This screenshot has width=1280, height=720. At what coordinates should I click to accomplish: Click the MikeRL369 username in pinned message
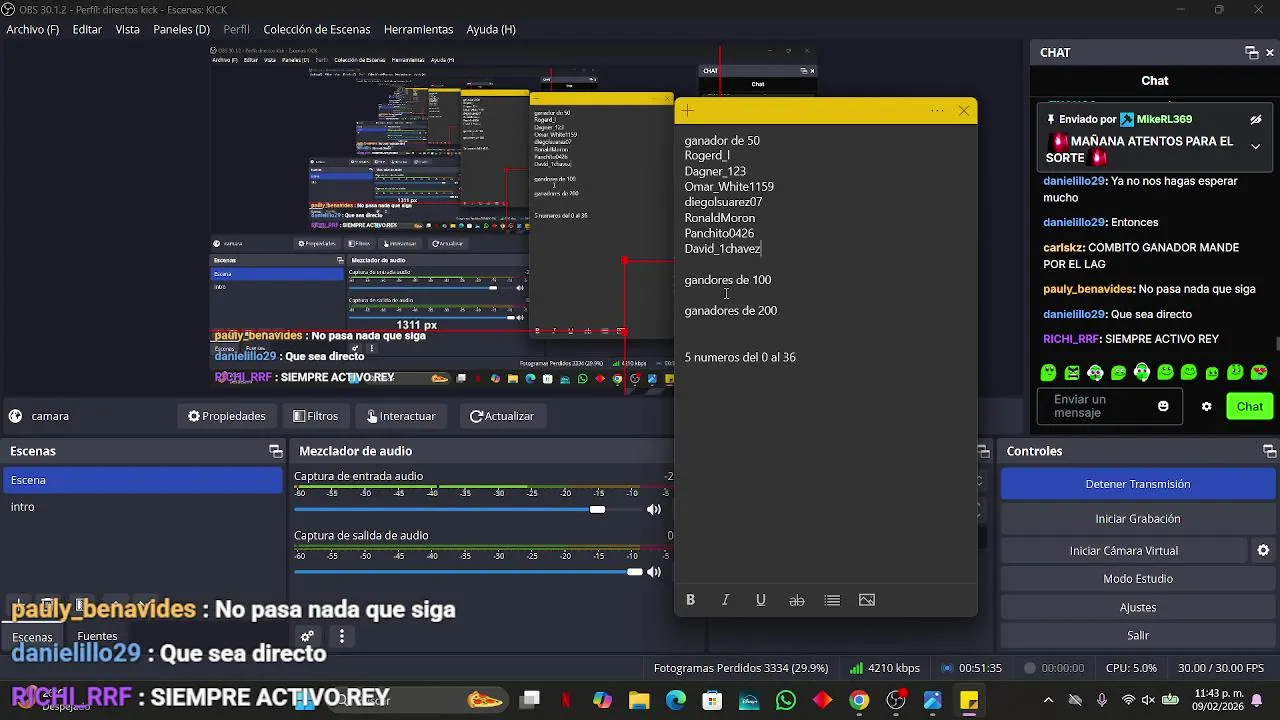(1164, 119)
